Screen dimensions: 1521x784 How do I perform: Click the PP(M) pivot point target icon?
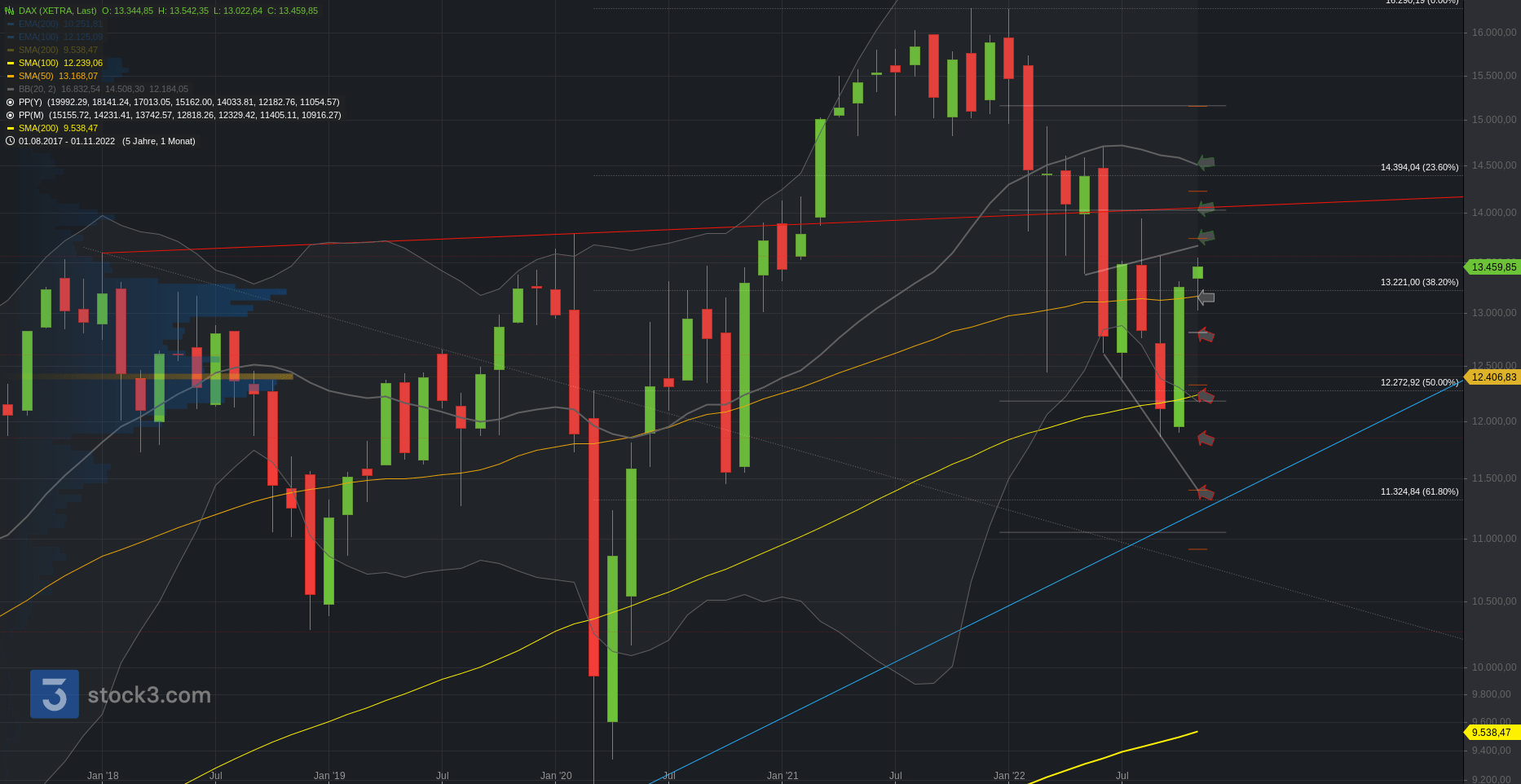click(11, 115)
